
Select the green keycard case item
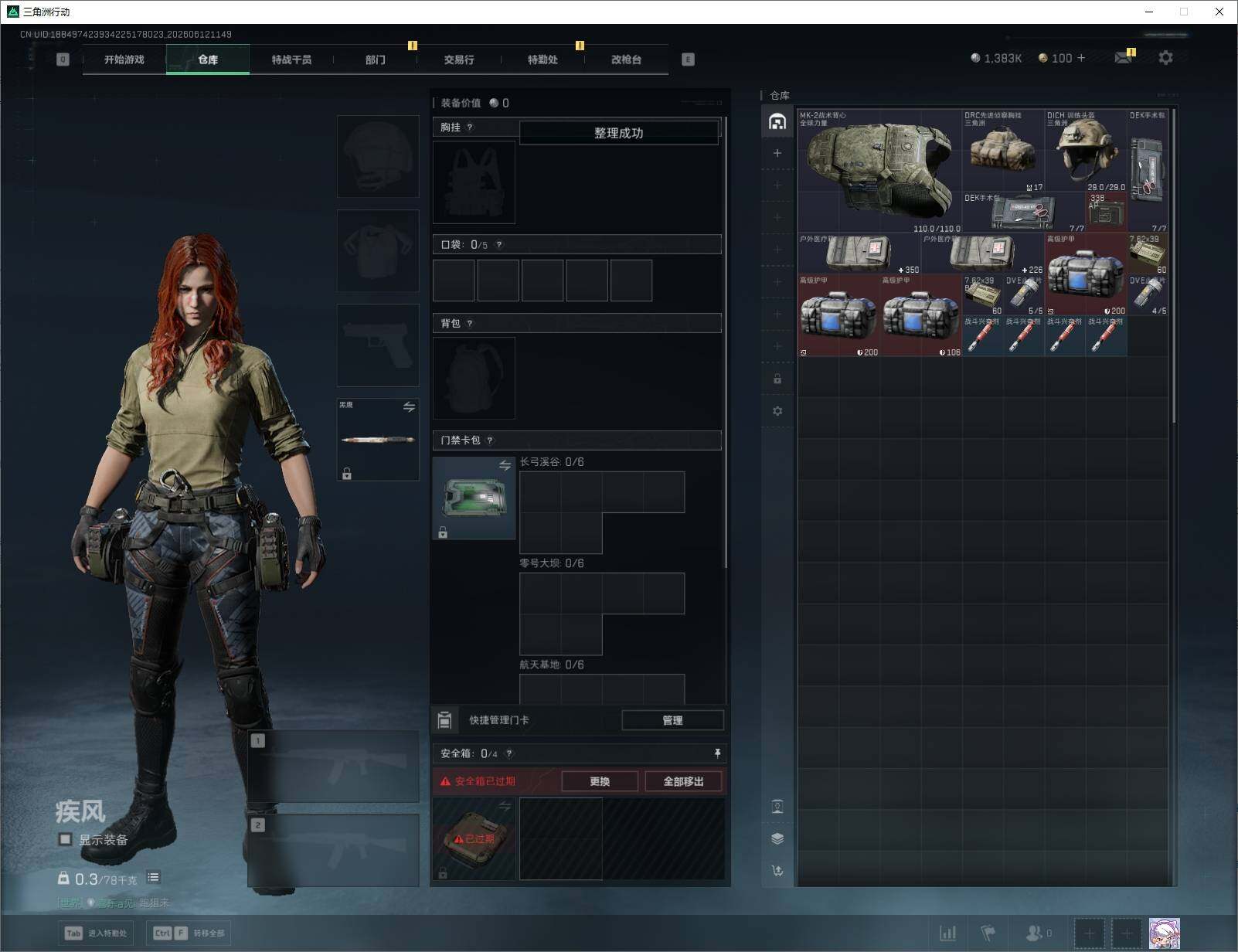click(x=474, y=498)
